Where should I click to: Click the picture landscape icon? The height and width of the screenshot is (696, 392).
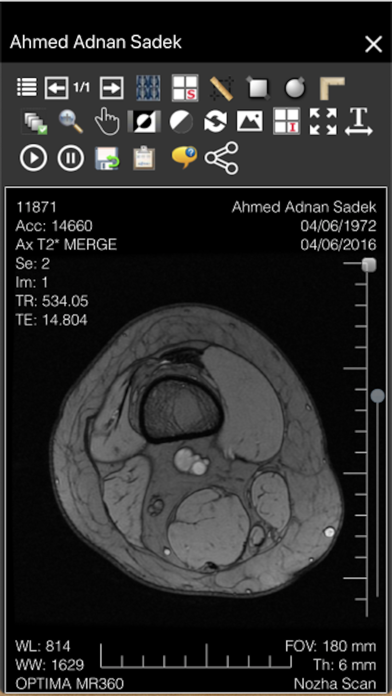coord(249,122)
